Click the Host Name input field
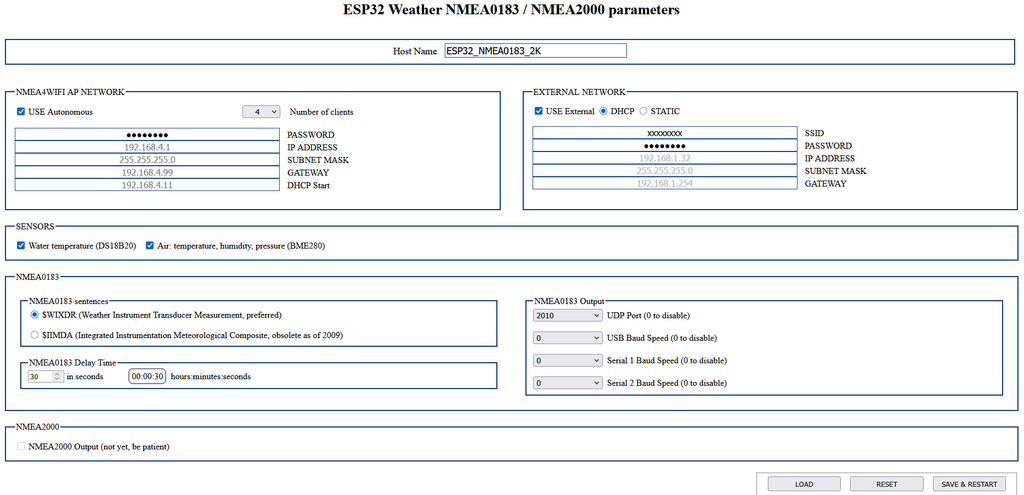The width and height of the screenshot is (1024, 495). 536,51
